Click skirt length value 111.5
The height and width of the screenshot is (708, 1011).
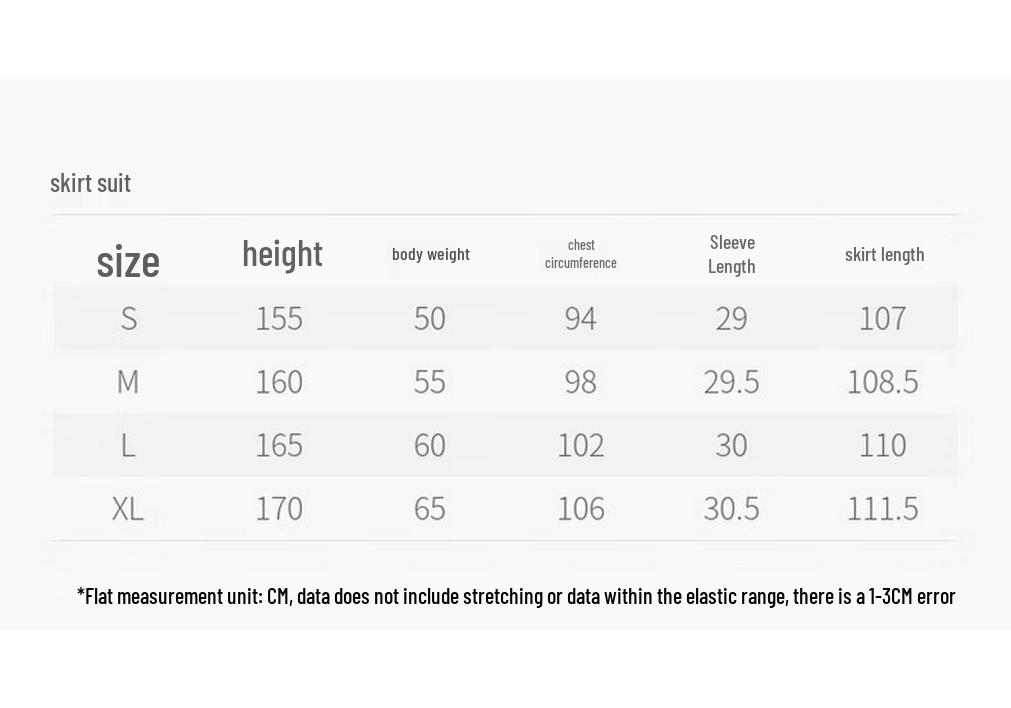pyautogui.click(x=883, y=509)
